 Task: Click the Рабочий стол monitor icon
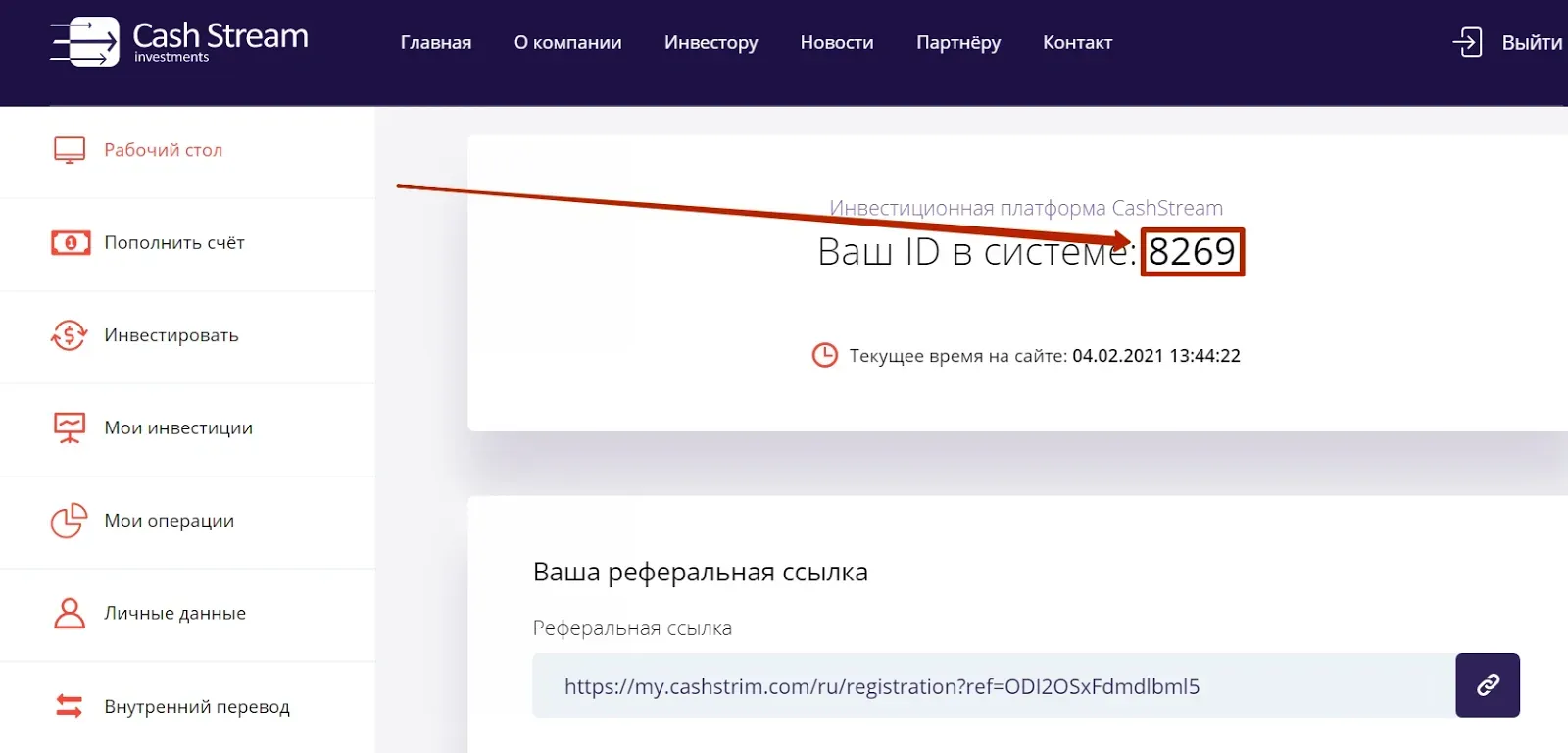pos(70,150)
